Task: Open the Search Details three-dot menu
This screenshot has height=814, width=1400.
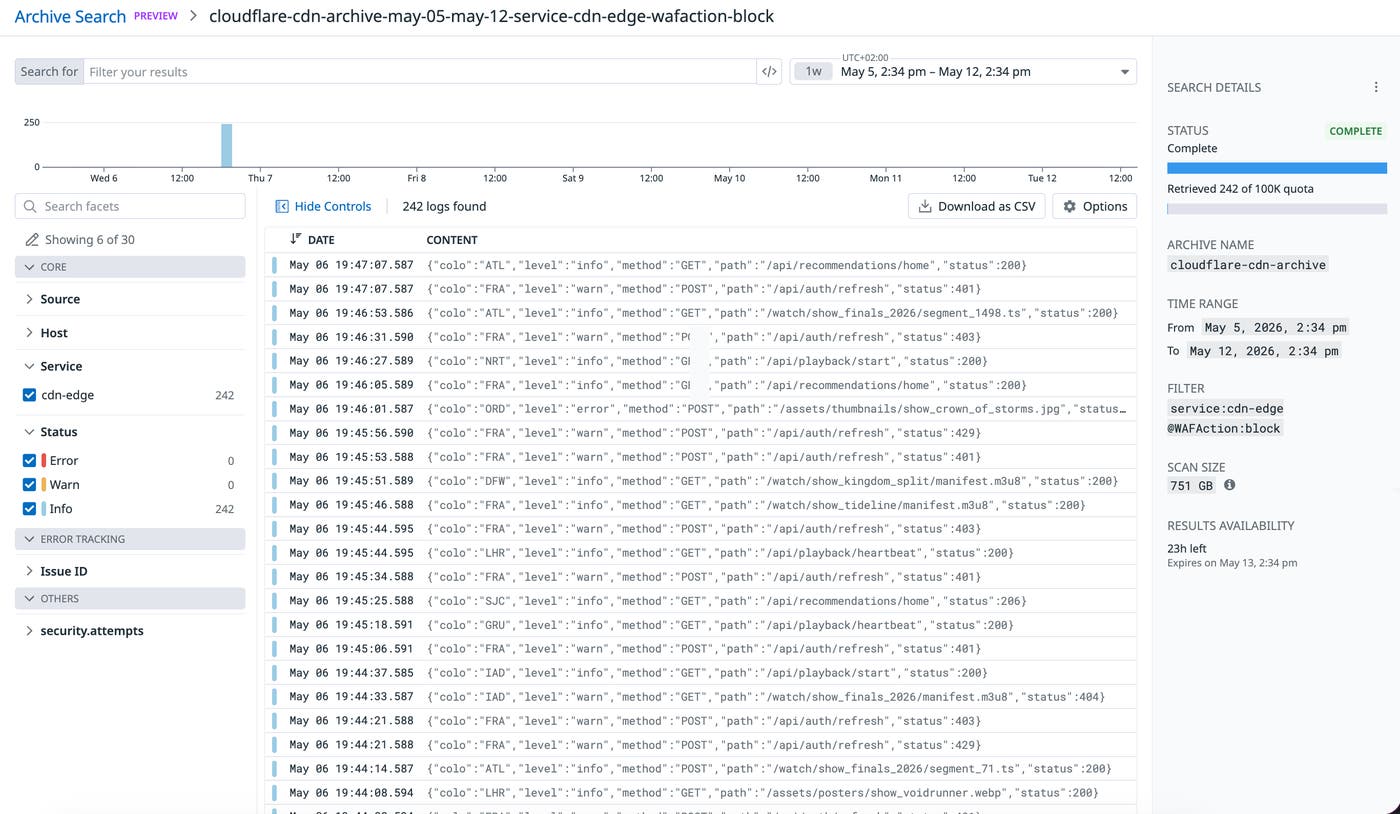Action: click(1376, 88)
